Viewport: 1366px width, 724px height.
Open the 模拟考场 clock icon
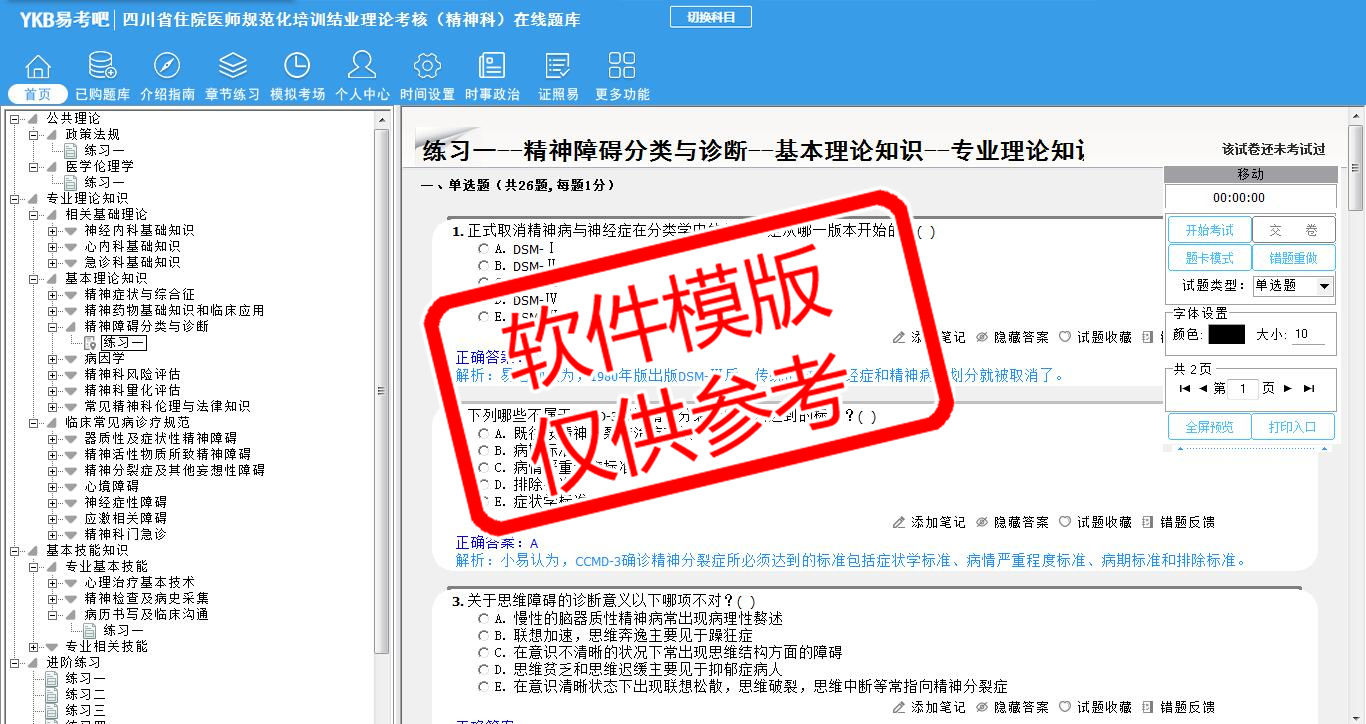(x=297, y=67)
